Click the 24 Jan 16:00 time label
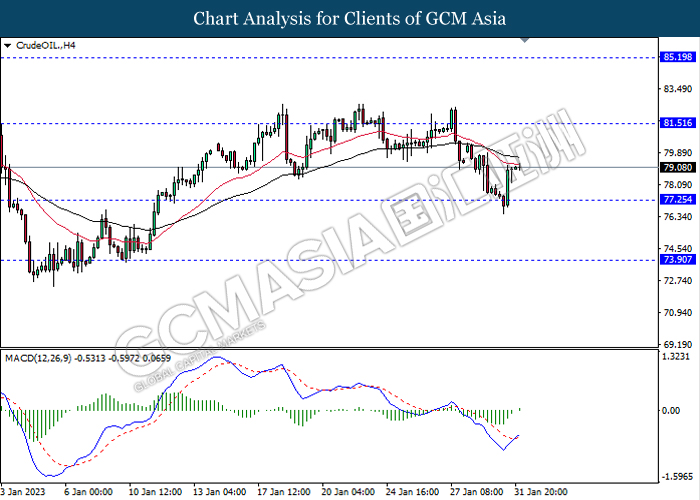 (413, 492)
